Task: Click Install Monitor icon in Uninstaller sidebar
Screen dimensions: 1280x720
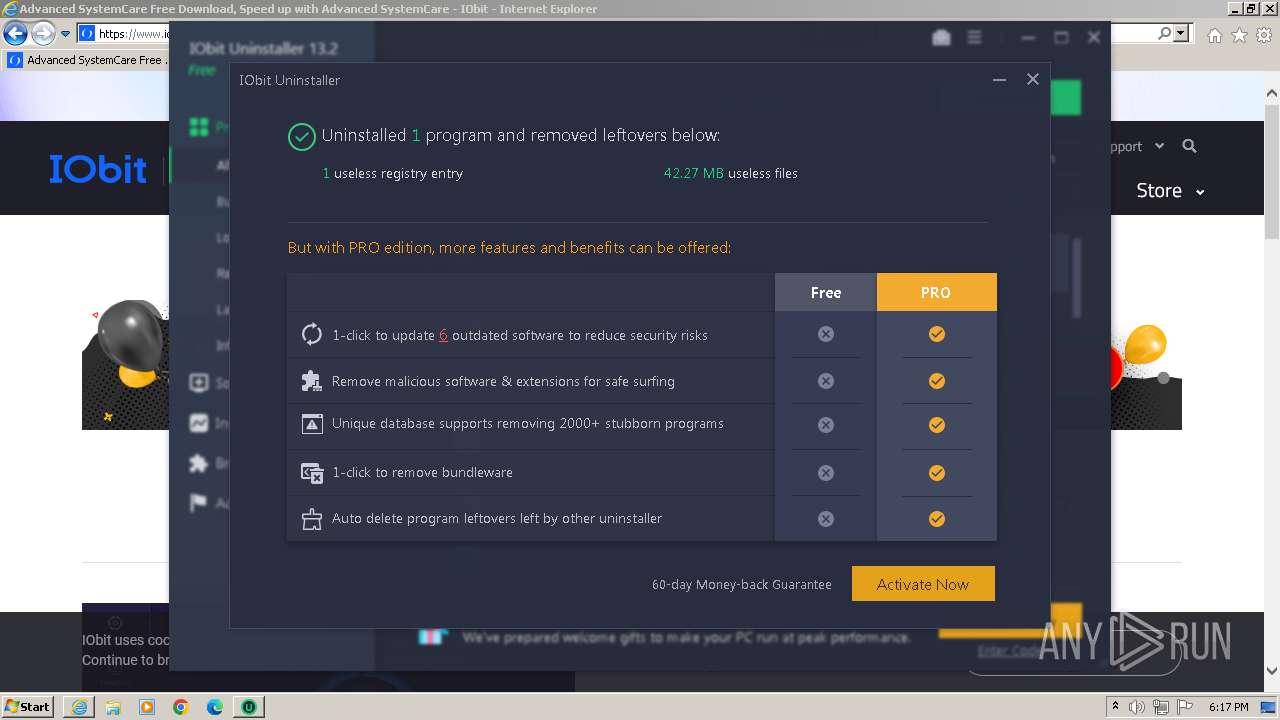Action: (x=199, y=423)
